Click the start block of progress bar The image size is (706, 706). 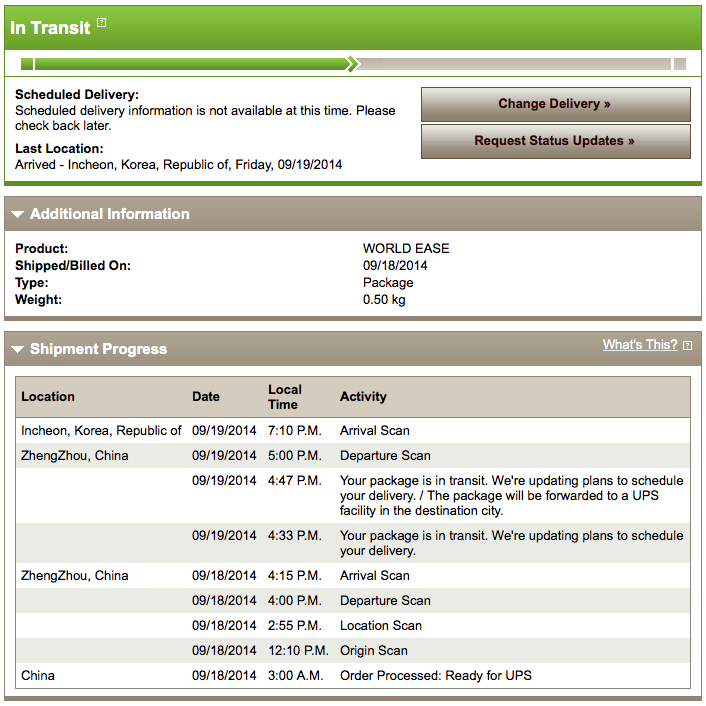[x=27, y=64]
